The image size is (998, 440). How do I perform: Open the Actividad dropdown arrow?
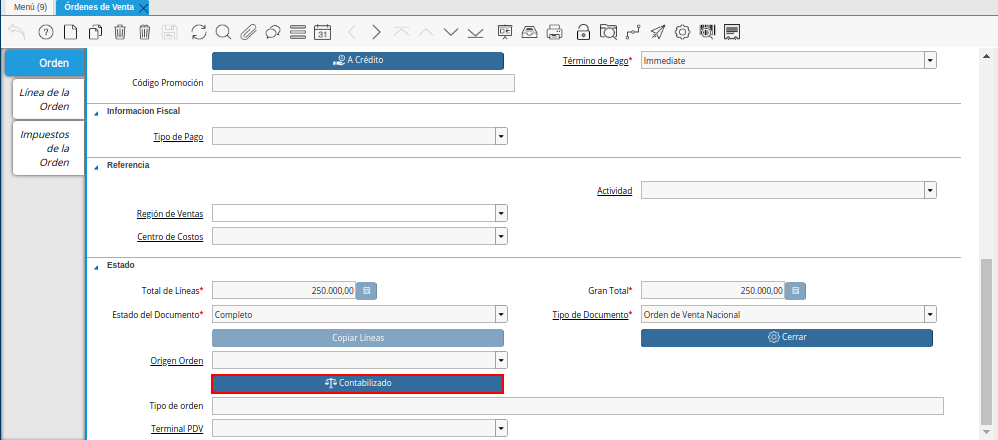[931, 190]
